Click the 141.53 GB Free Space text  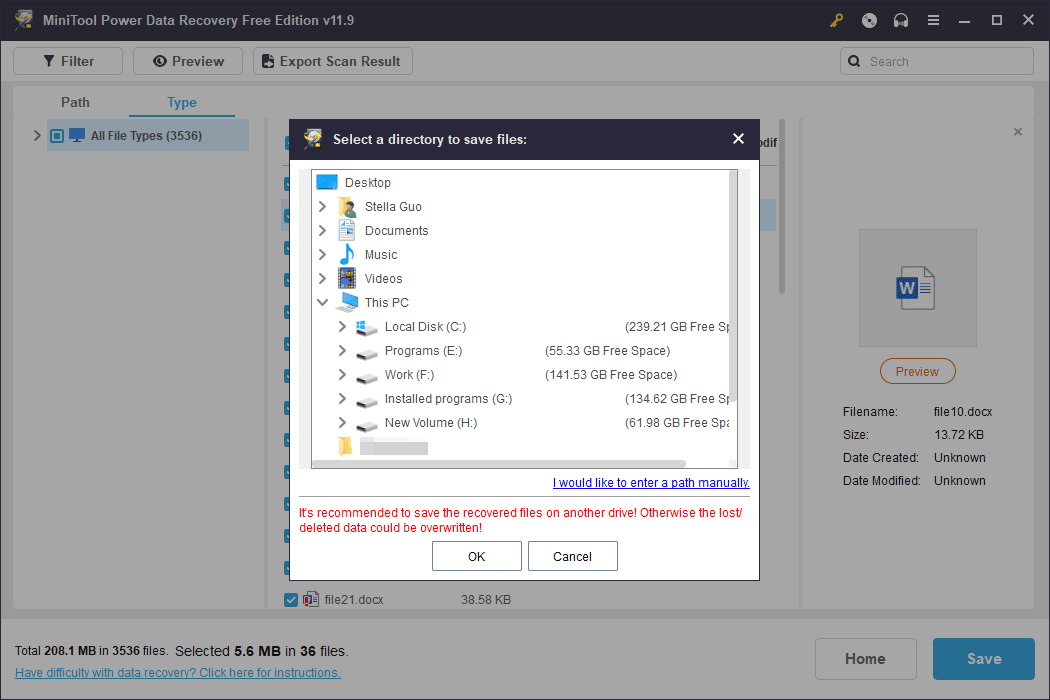pos(611,374)
